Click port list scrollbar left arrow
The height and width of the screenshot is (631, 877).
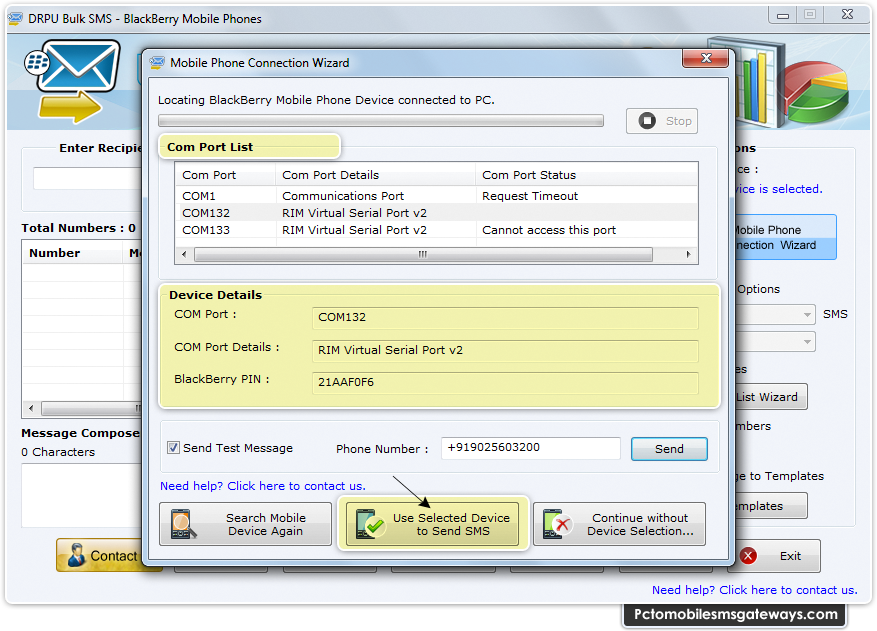[x=184, y=255]
